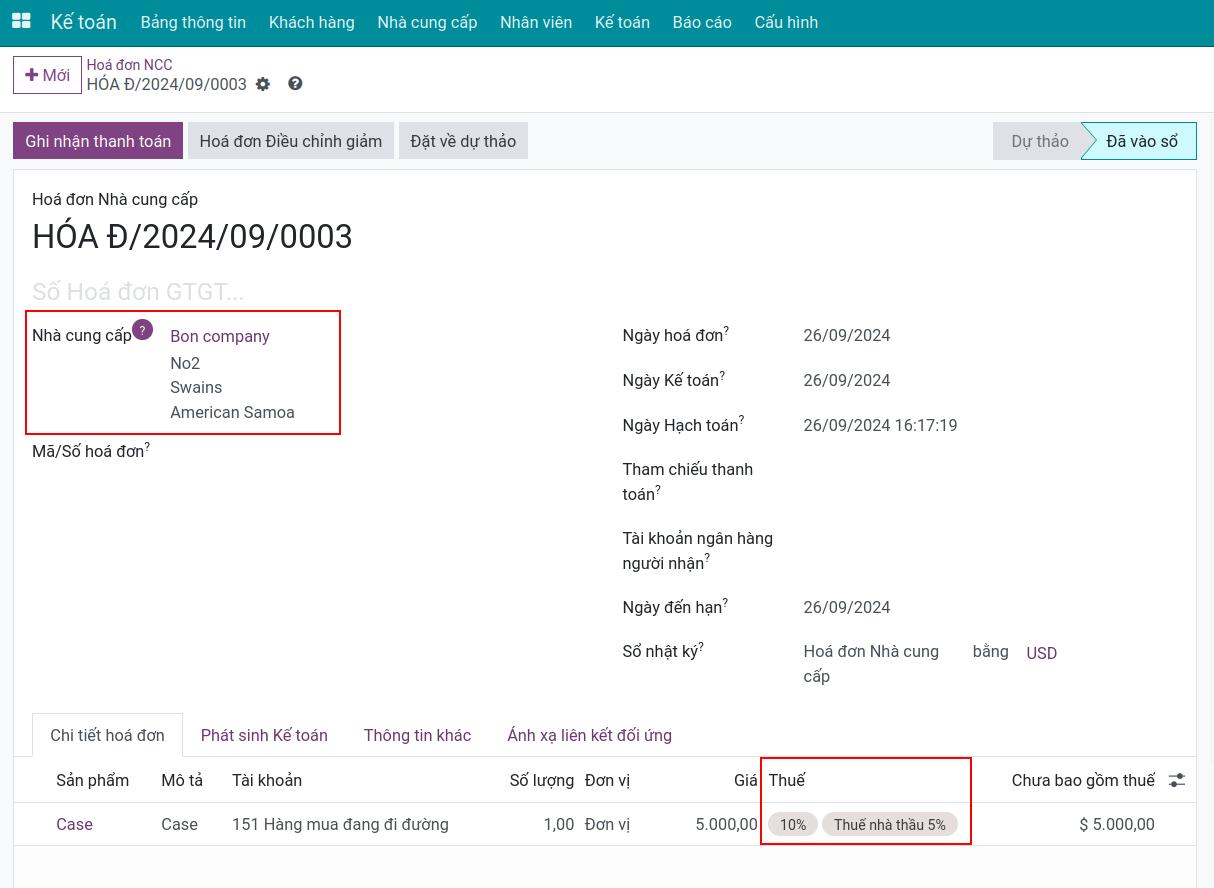Click the Kế toán app title
The image size is (1214, 888).
click(x=84, y=22)
